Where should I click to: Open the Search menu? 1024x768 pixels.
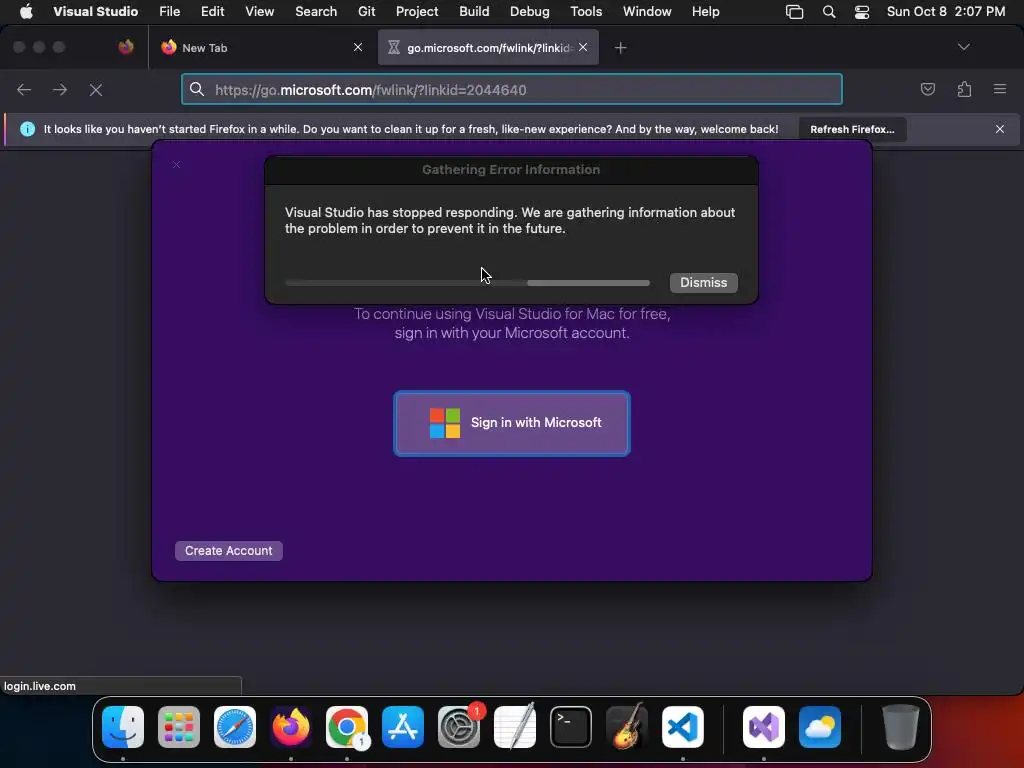[316, 12]
